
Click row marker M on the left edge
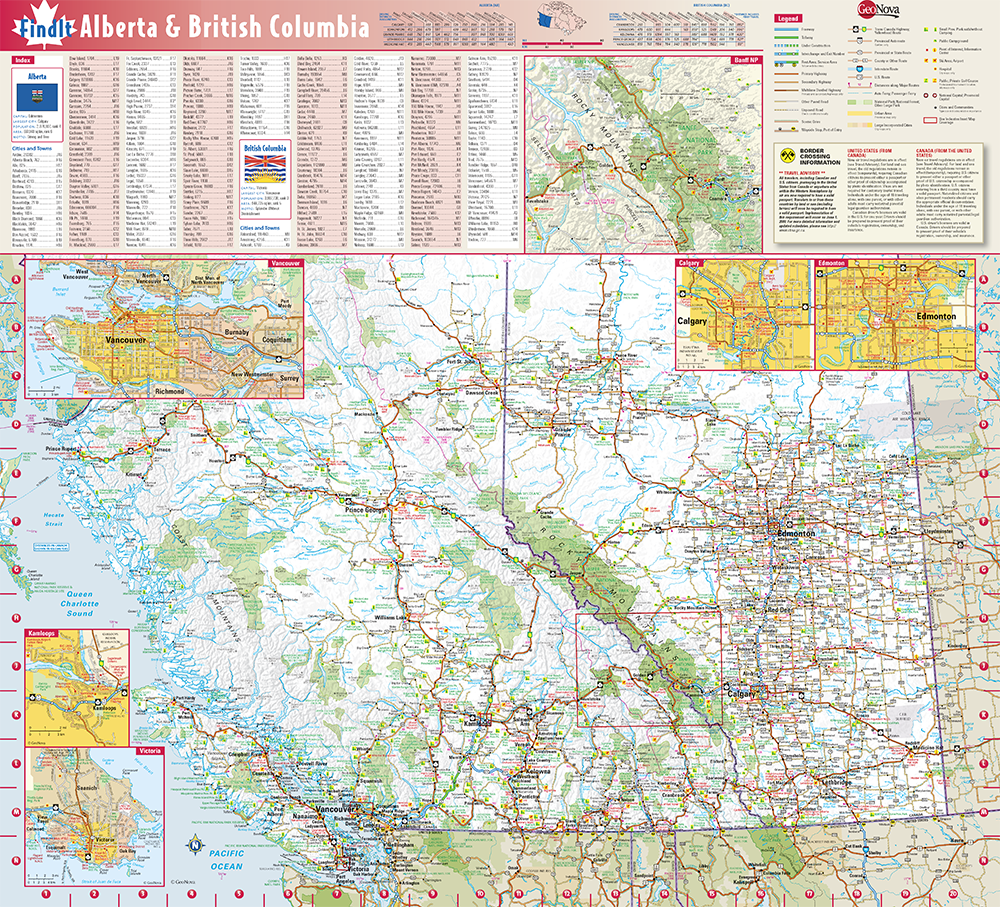[x=17, y=812]
